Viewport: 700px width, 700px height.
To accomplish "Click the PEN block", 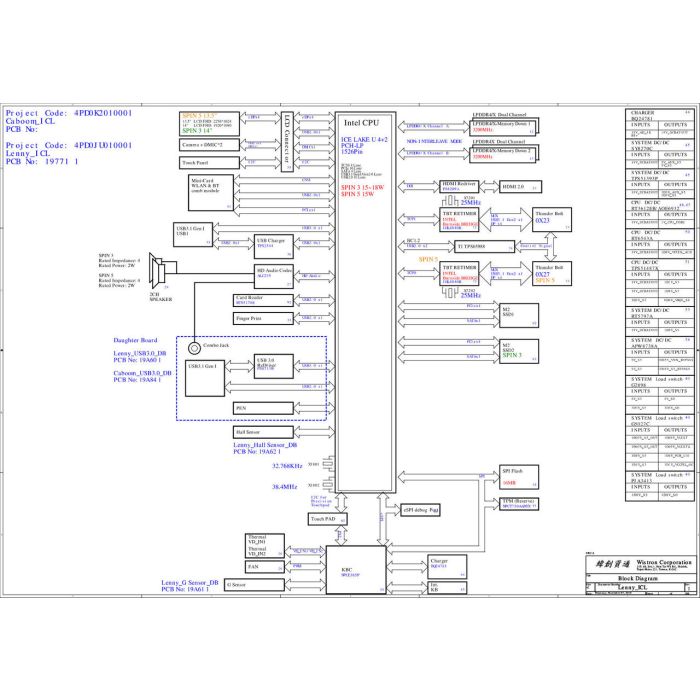I will pyautogui.click(x=263, y=408).
